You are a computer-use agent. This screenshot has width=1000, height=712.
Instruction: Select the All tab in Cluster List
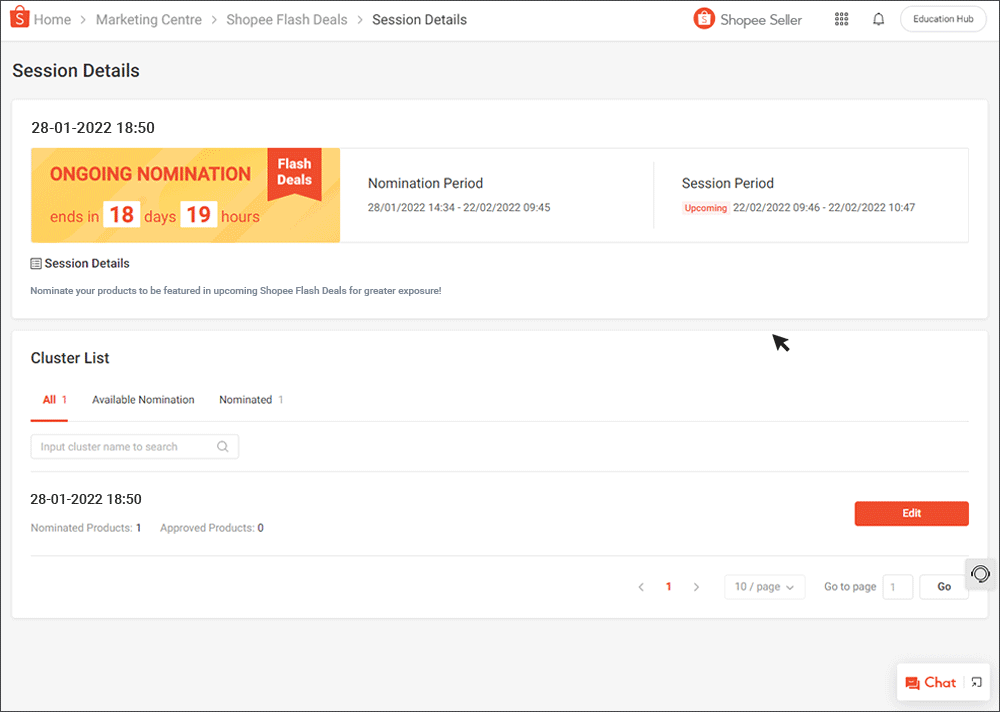point(46,399)
